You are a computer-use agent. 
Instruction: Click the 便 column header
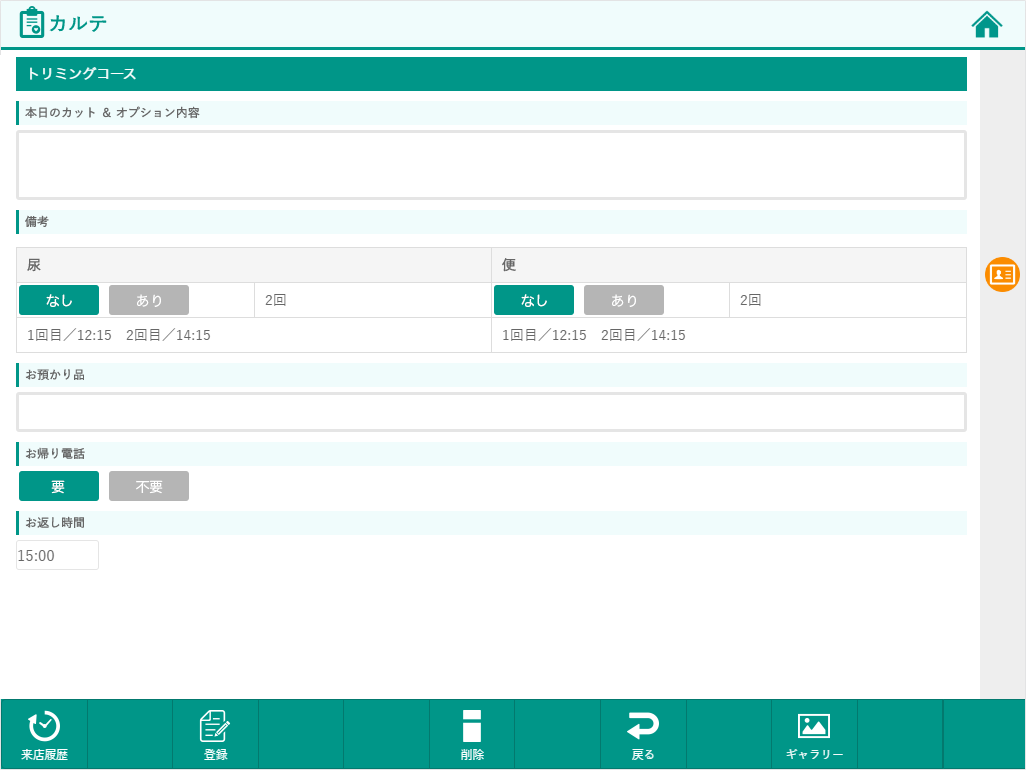pos(729,265)
